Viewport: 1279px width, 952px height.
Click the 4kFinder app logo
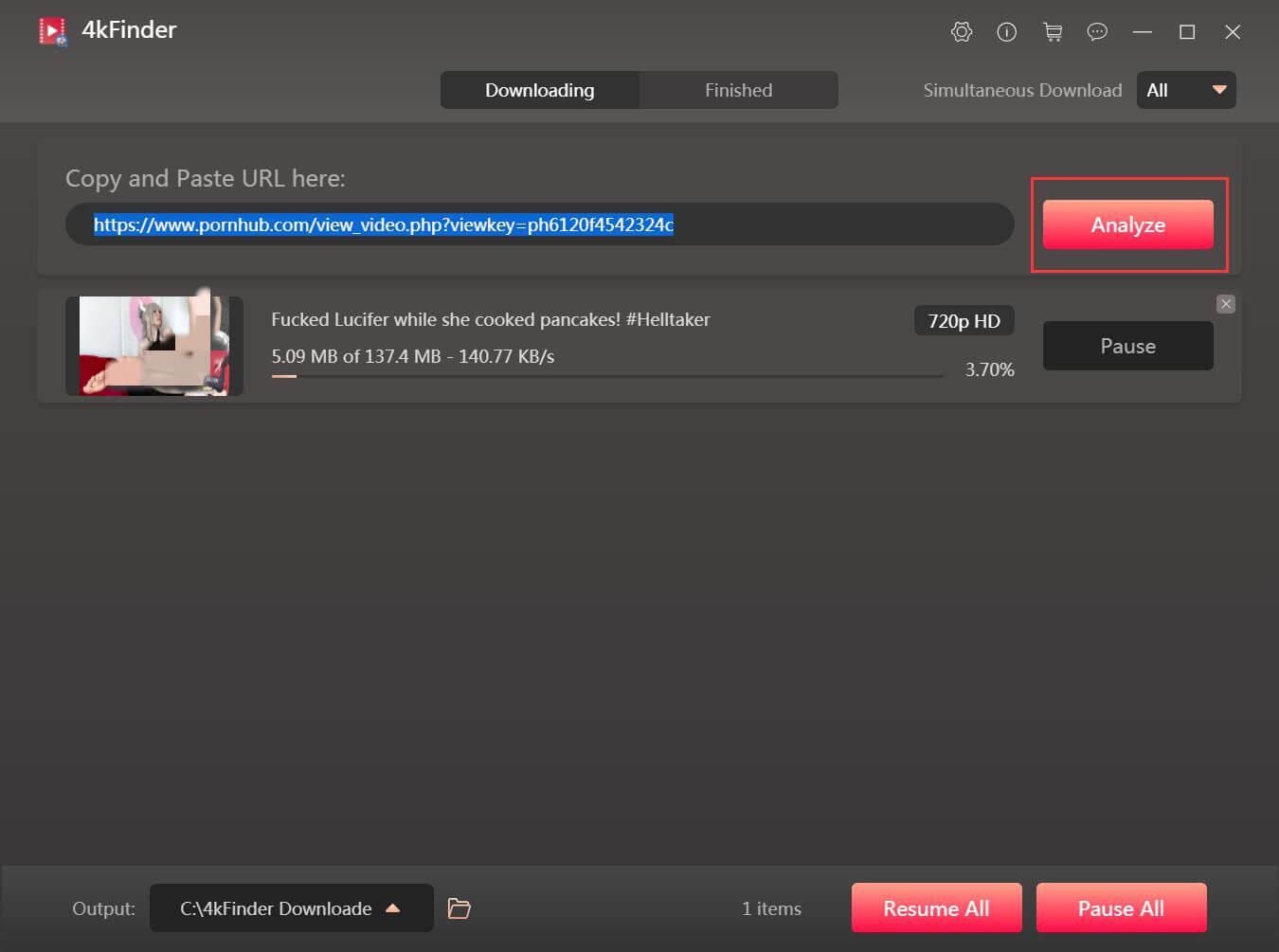[53, 31]
